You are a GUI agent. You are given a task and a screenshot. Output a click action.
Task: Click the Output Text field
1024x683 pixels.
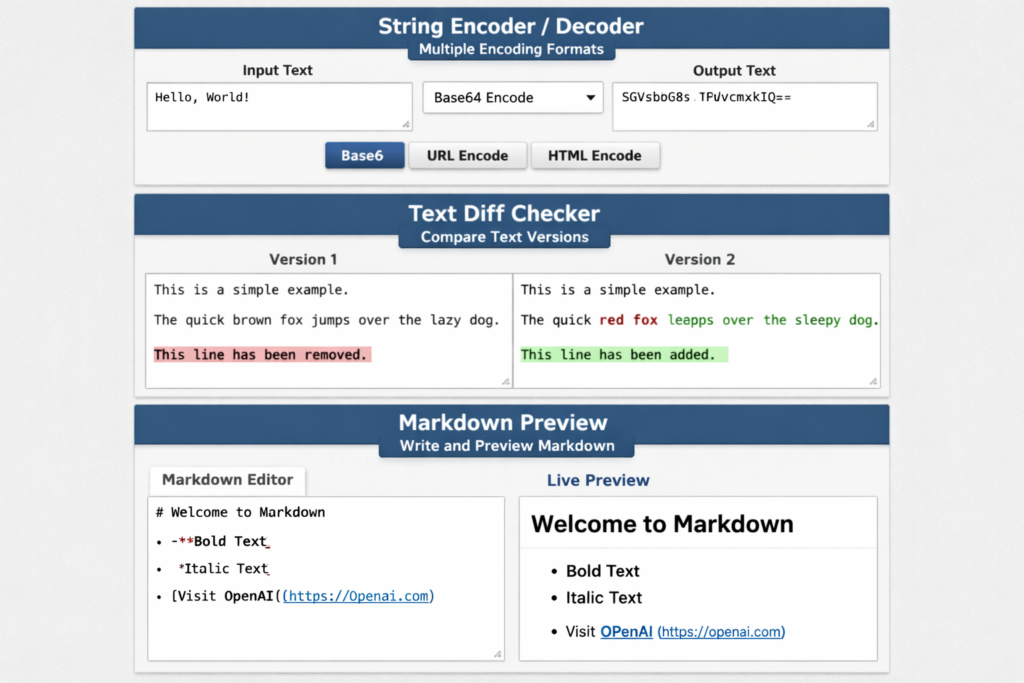coord(743,106)
